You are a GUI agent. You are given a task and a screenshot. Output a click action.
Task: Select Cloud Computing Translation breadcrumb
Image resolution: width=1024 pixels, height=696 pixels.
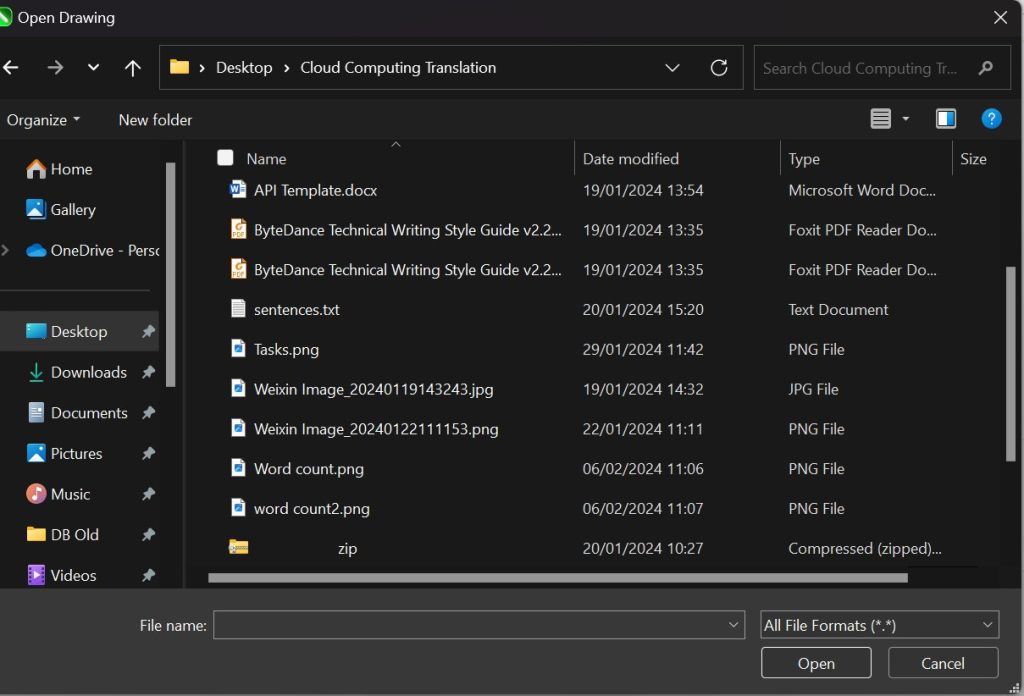pyautogui.click(x=398, y=67)
